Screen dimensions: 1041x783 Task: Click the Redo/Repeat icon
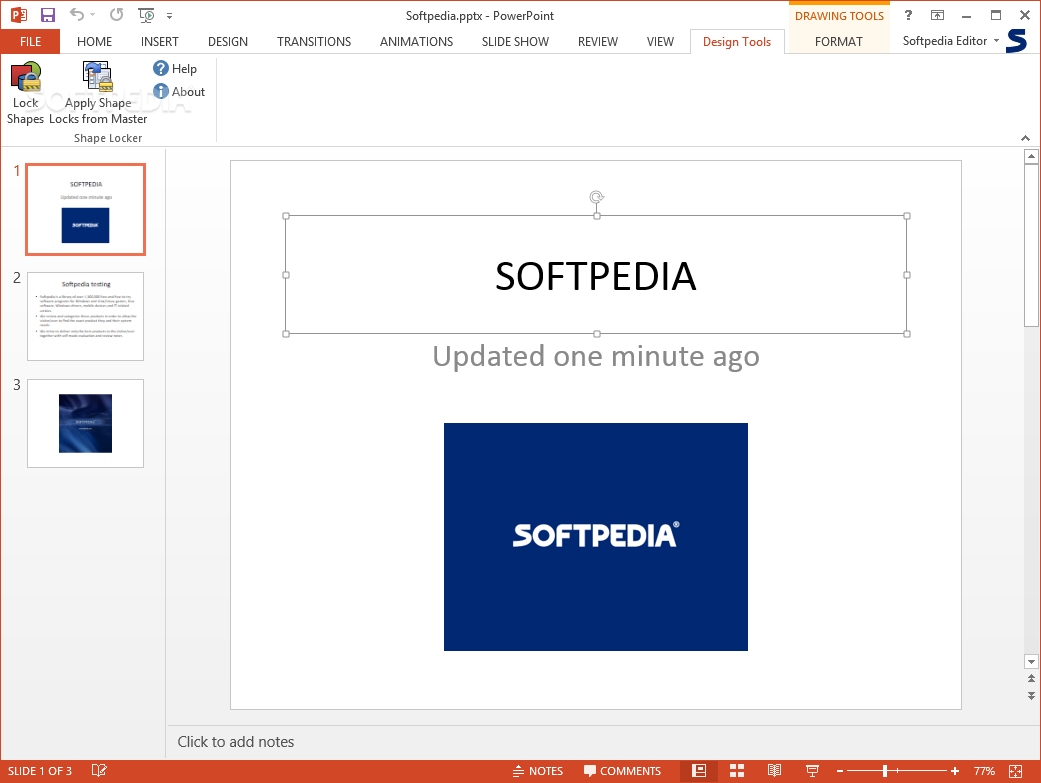point(116,15)
